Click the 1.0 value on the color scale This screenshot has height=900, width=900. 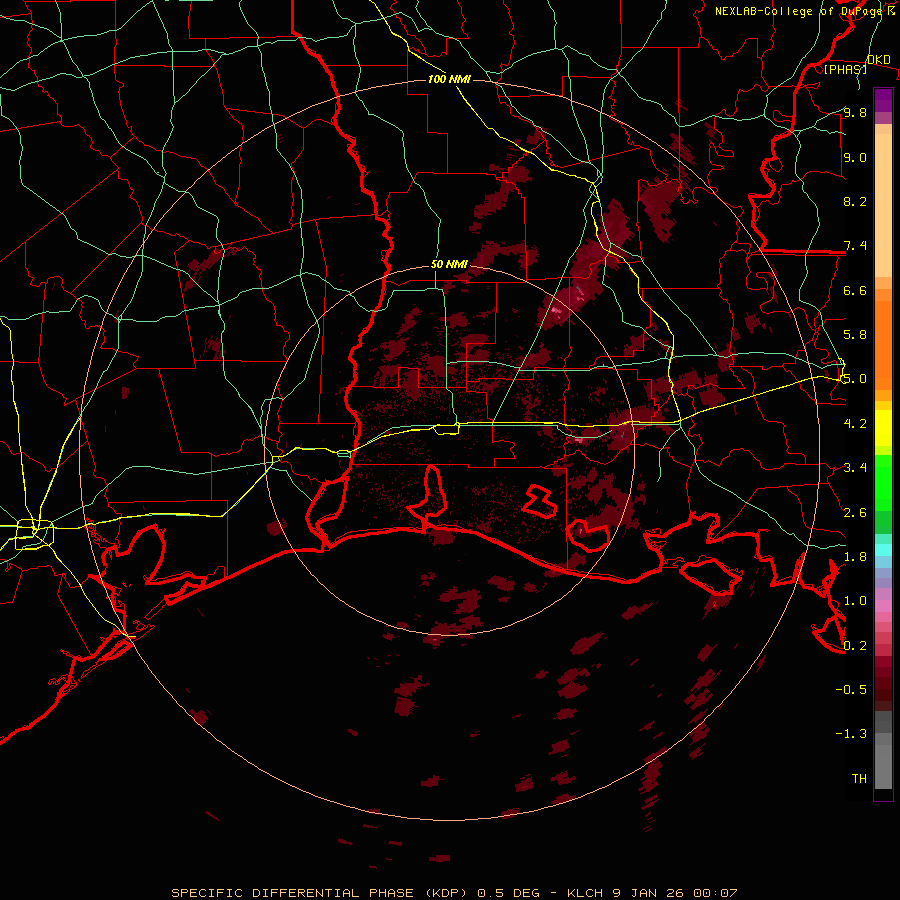(855, 600)
